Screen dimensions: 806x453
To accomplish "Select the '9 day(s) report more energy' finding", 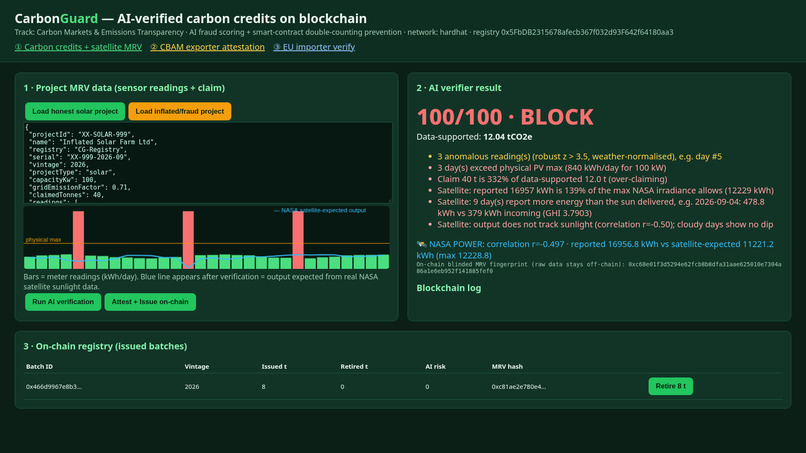I will pyautogui.click(x=601, y=207).
